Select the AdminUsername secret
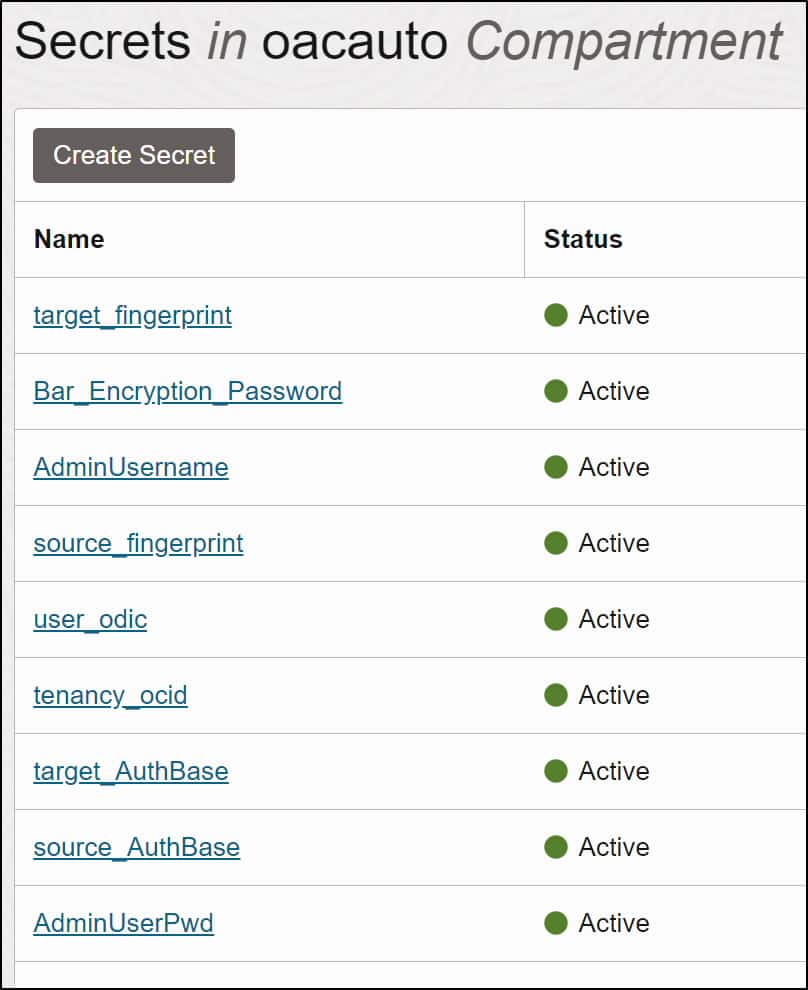The image size is (808, 990). point(130,467)
